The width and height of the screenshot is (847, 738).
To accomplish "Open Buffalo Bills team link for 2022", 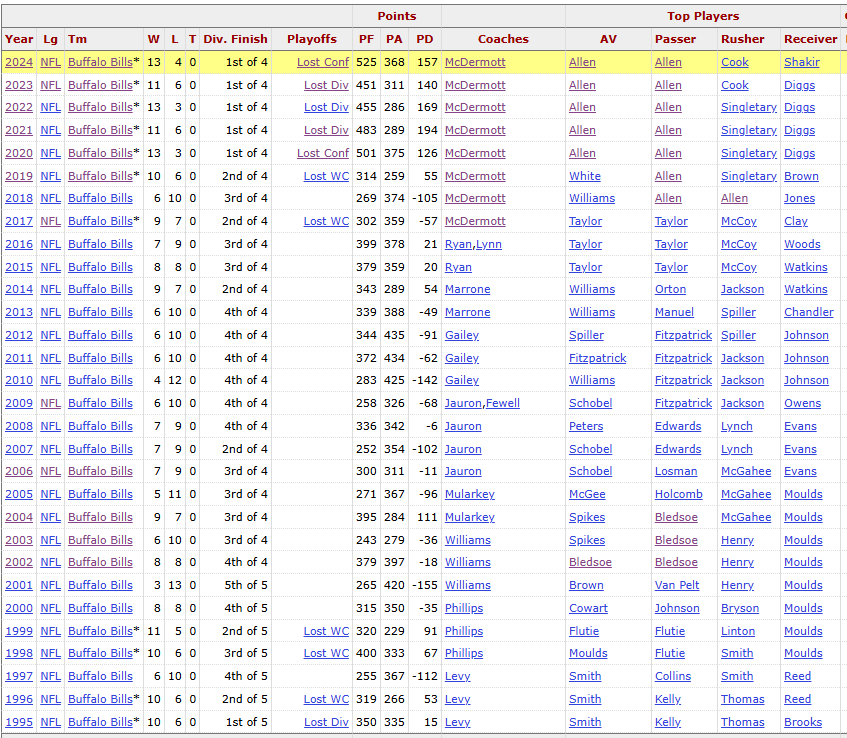I will tap(100, 108).
